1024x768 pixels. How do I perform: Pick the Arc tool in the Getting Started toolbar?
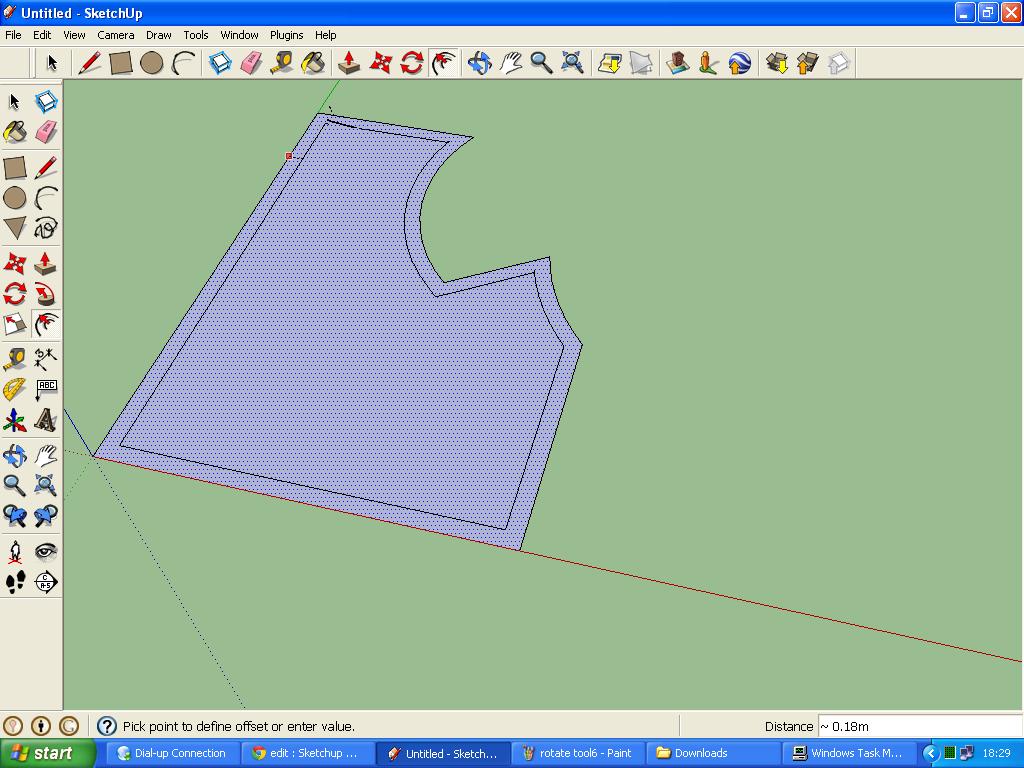tap(184, 63)
